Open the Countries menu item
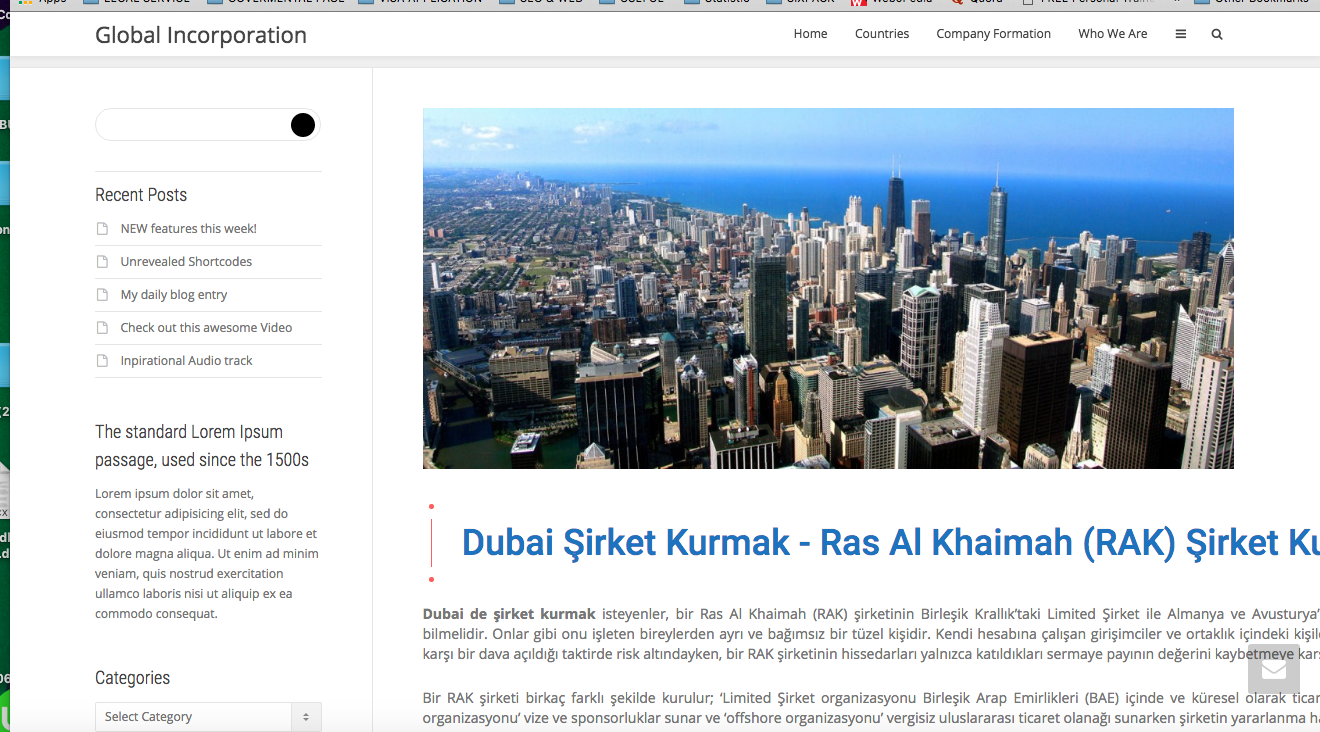The width and height of the screenshot is (1320, 732). tap(882, 34)
